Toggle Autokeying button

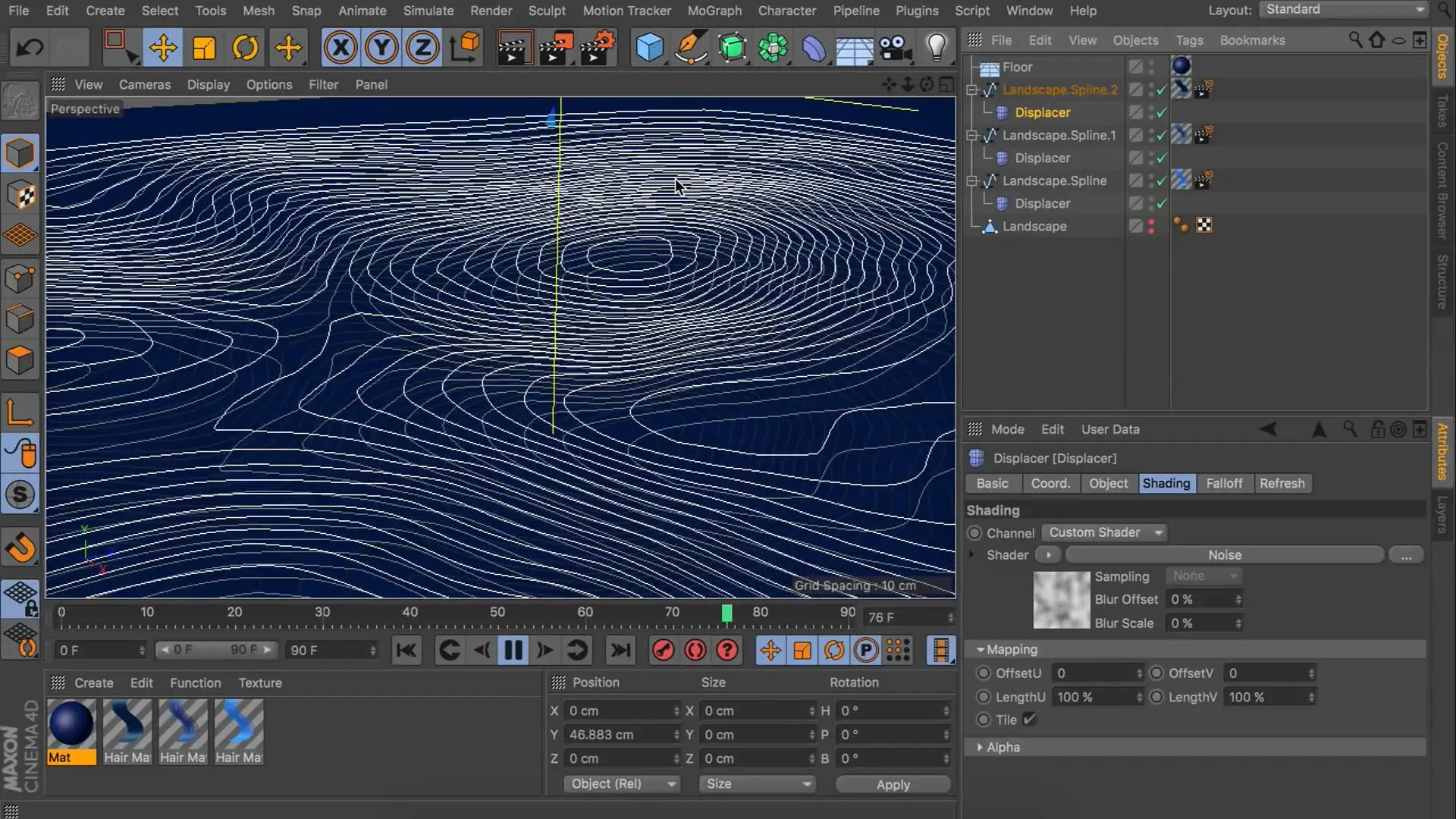(695, 650)
